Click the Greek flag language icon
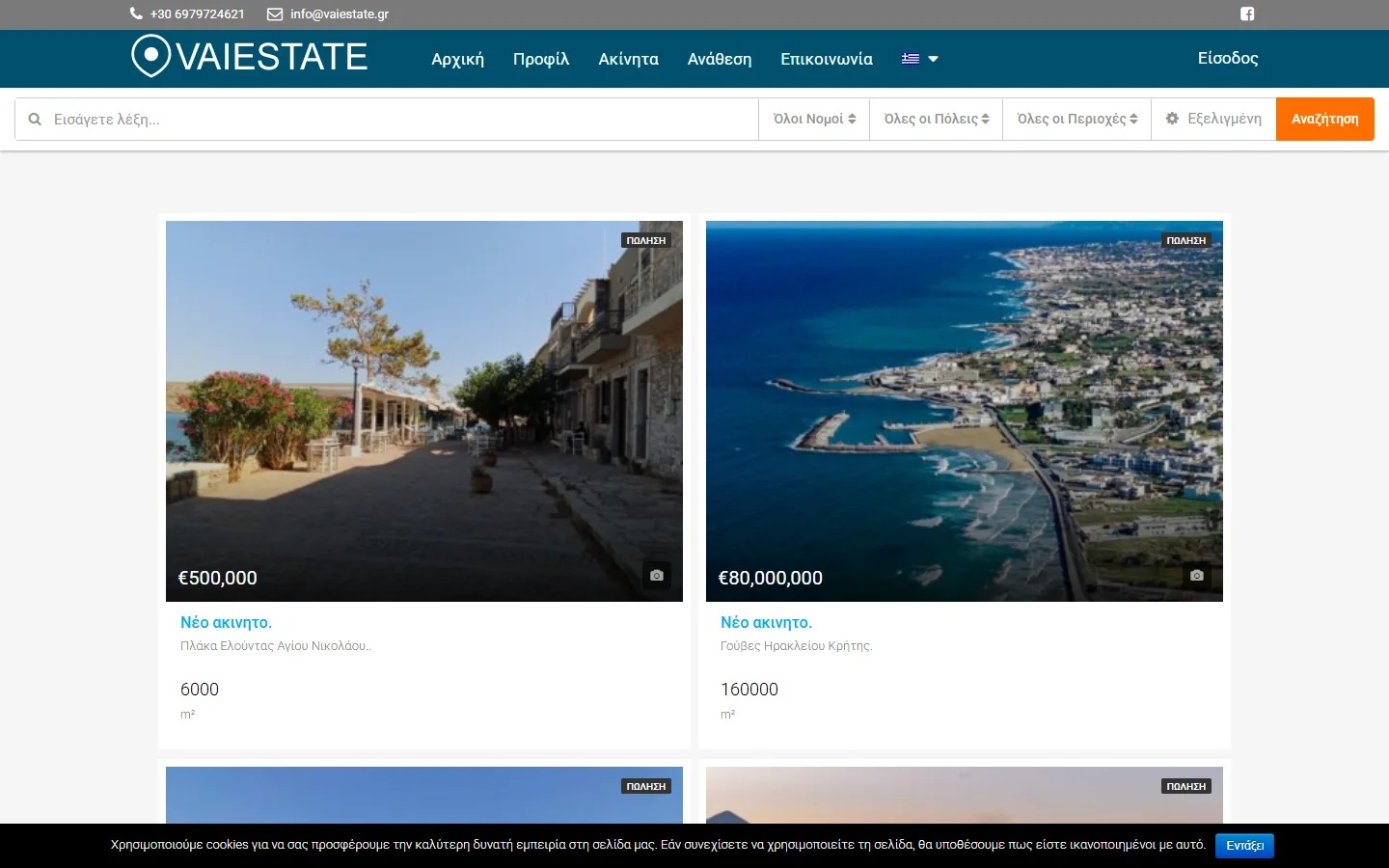The height and width of the screenshot is (868, 1389). (911, 58)
